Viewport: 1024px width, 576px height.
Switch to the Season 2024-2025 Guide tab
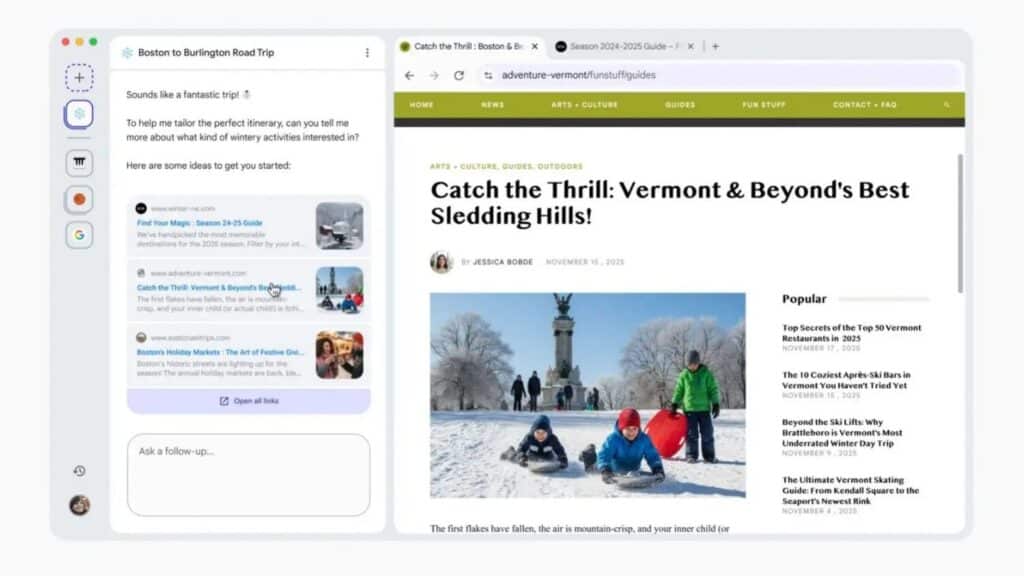pos(620,45)
